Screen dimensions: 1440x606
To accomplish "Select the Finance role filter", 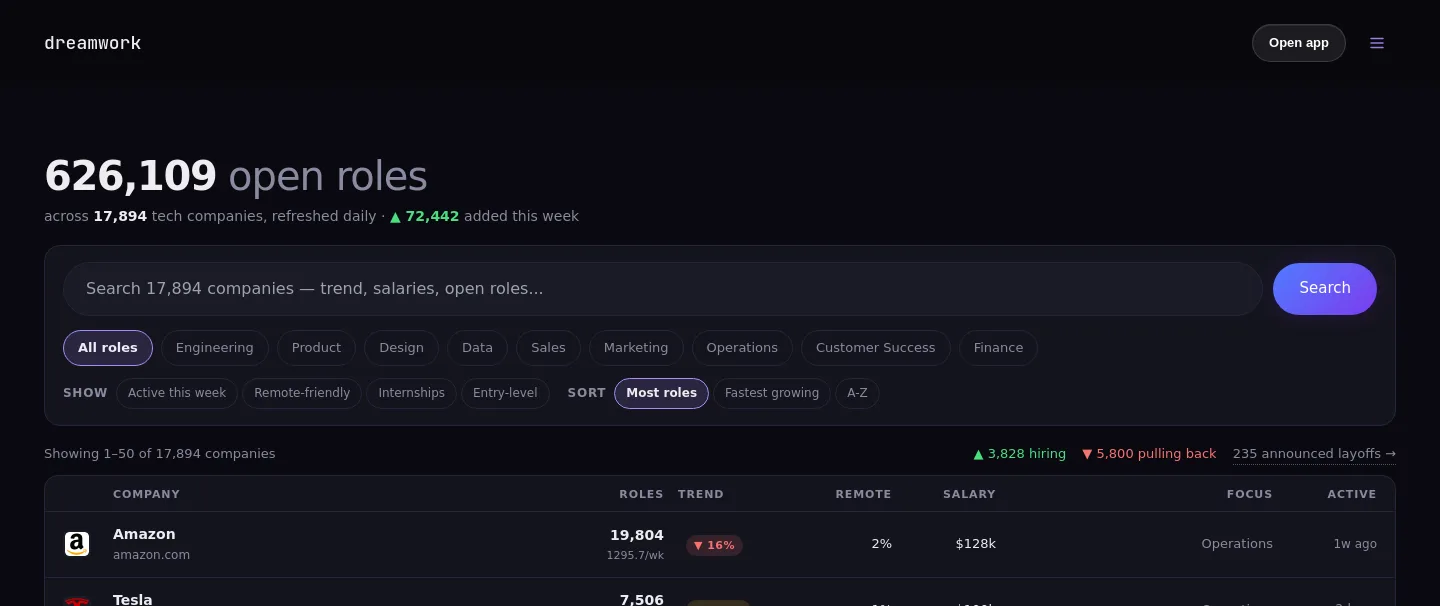I will (998, 348).
